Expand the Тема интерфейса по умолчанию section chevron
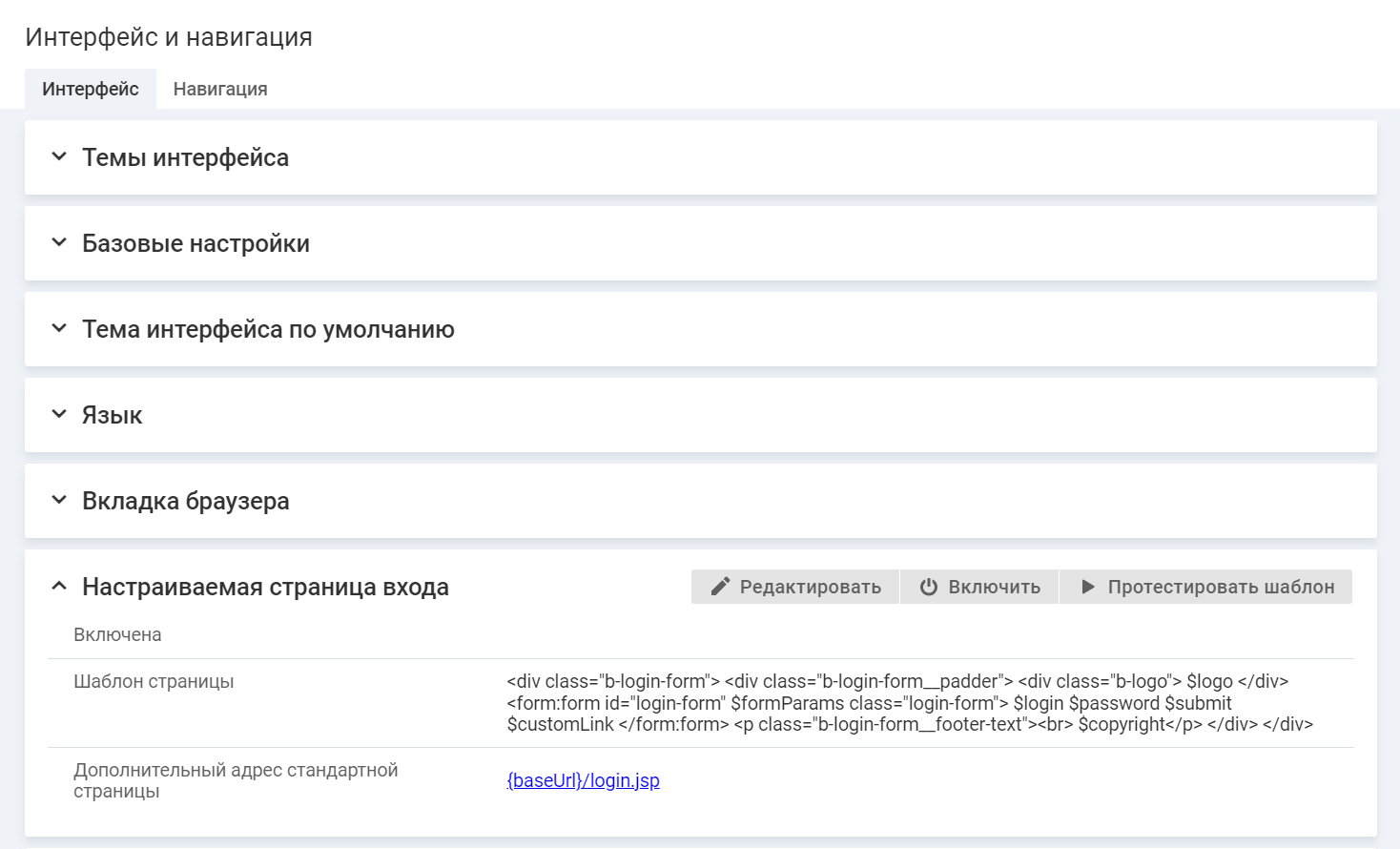The width and height of the screenshot is (1400, 849). (x=59, y=328)
